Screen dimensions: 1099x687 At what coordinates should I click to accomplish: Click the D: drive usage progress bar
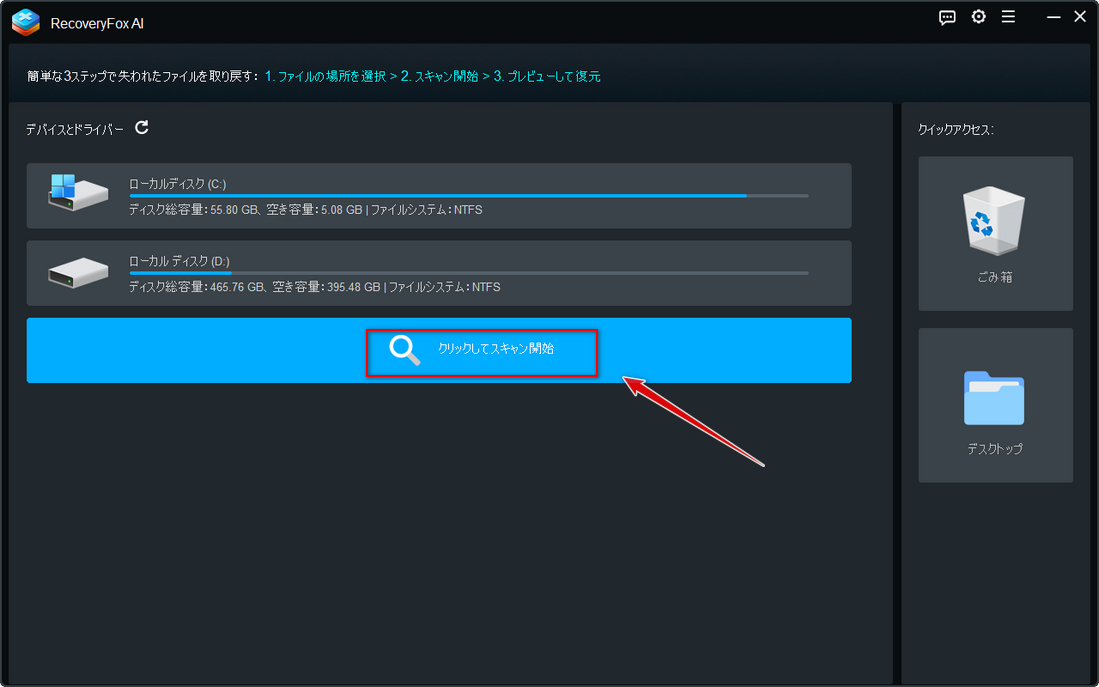[x=468, y=273]
